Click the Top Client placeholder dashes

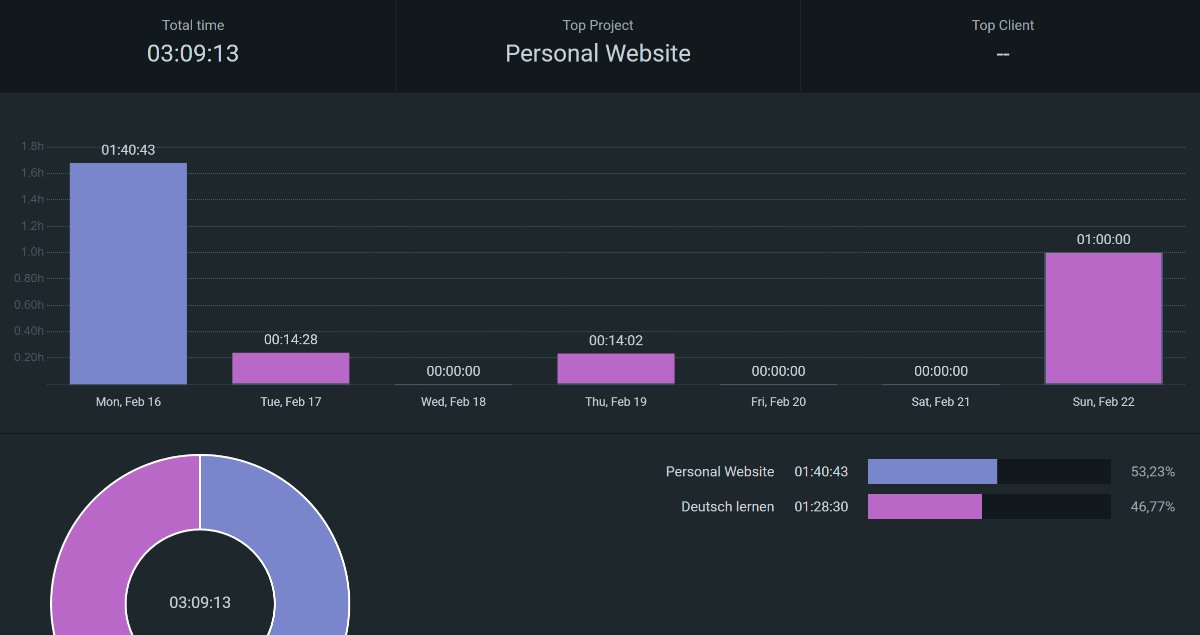(x=1003, y=54)
